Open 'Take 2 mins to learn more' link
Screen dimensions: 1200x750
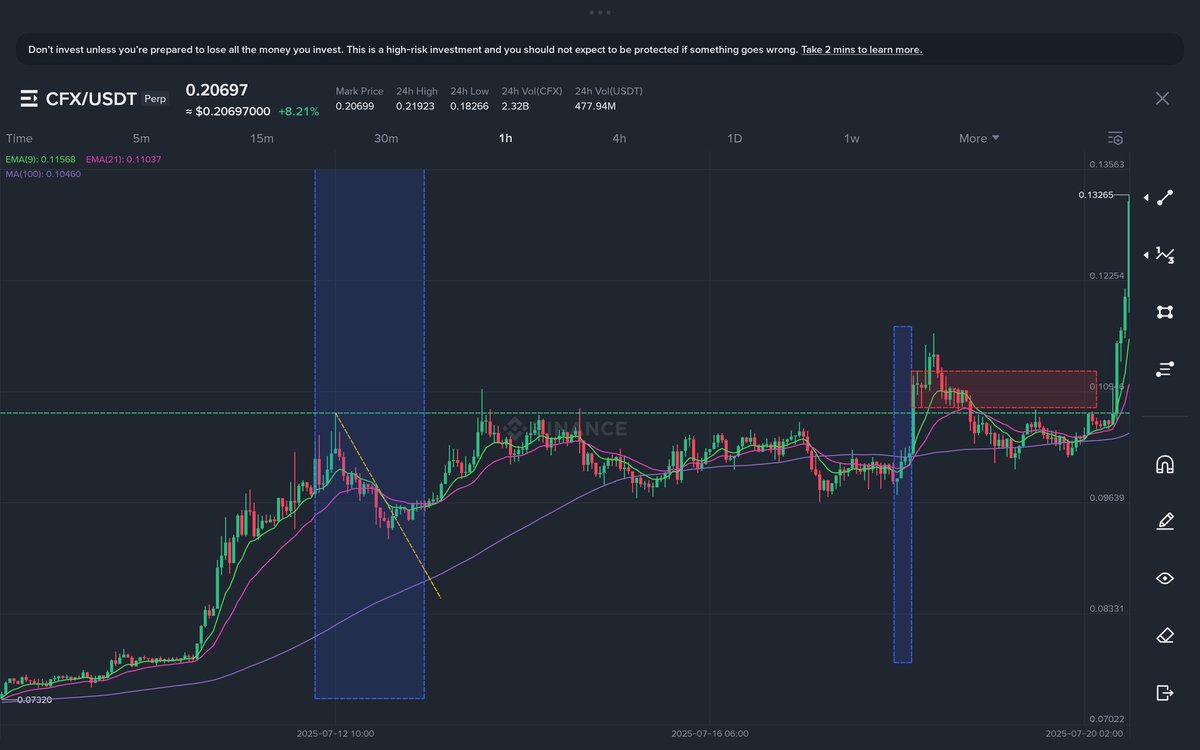(x=861, y=49)
